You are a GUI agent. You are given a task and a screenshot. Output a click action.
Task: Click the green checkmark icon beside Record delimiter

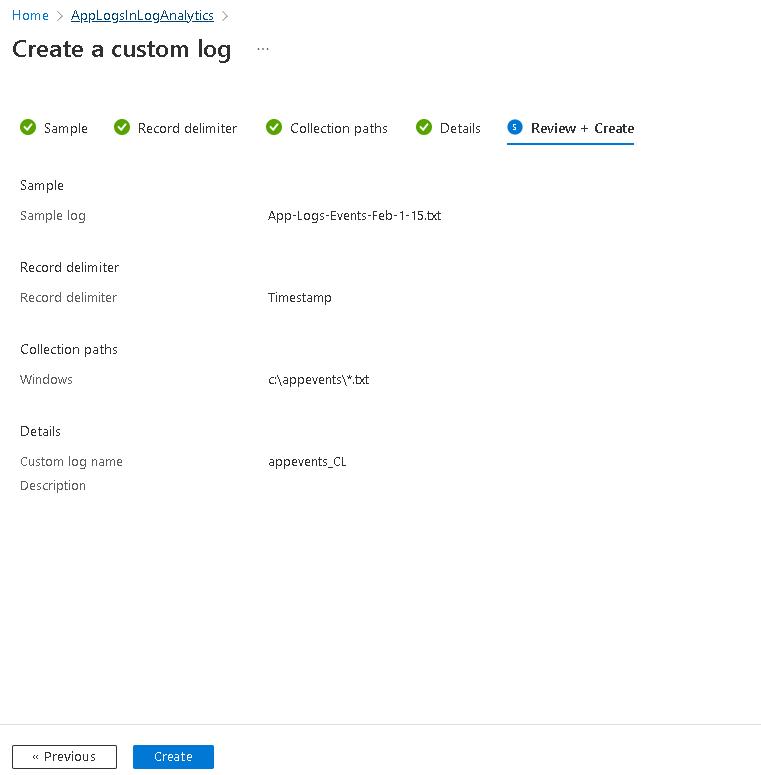click(122, 127)
